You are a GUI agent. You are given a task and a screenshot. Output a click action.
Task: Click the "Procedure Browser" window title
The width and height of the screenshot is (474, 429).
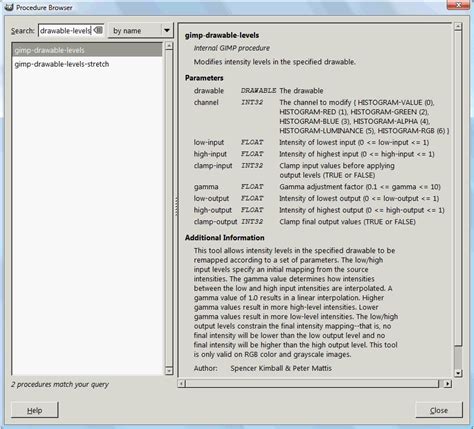point(44,7)
